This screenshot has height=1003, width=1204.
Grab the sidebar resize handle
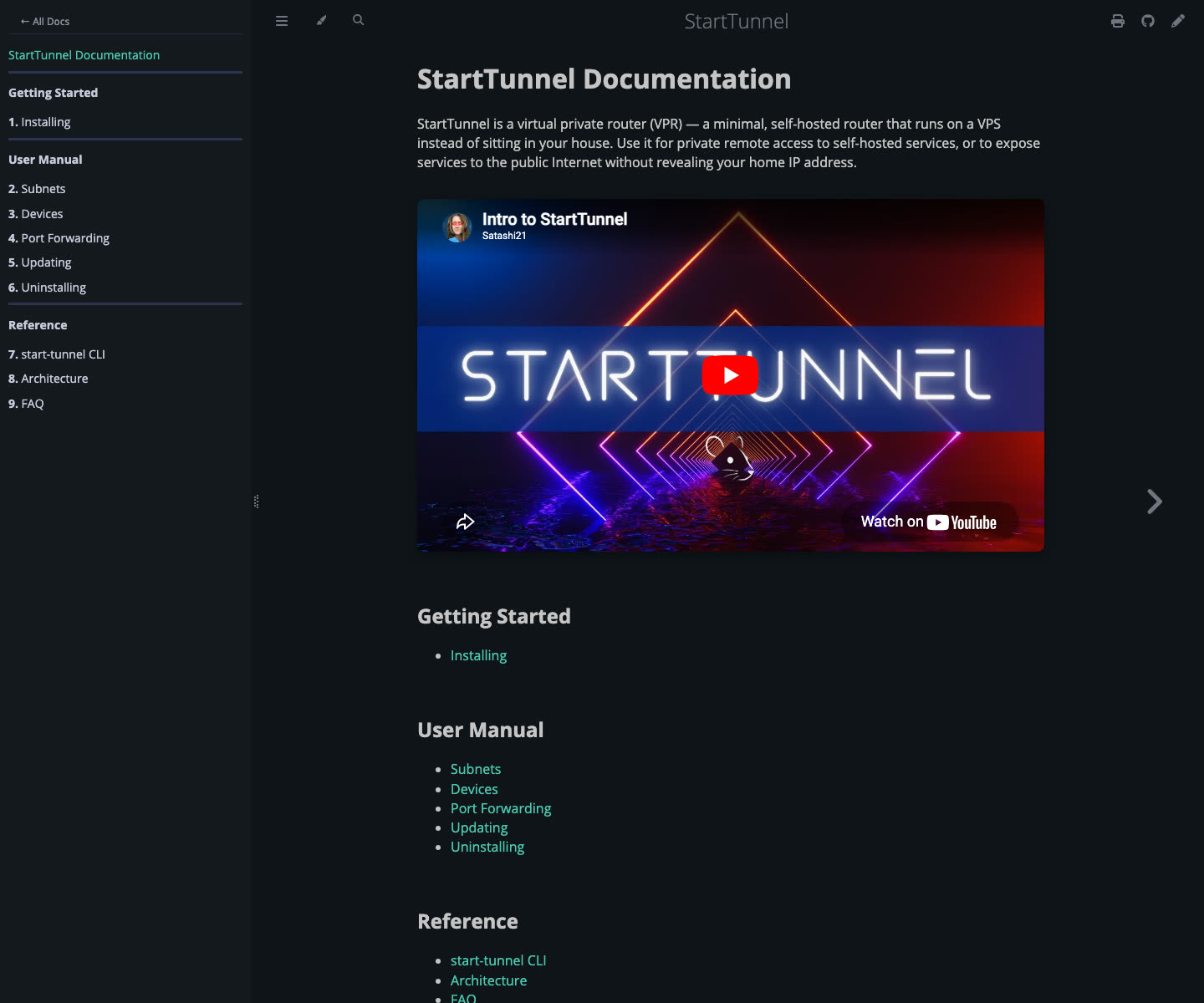(x=256, y=501)
